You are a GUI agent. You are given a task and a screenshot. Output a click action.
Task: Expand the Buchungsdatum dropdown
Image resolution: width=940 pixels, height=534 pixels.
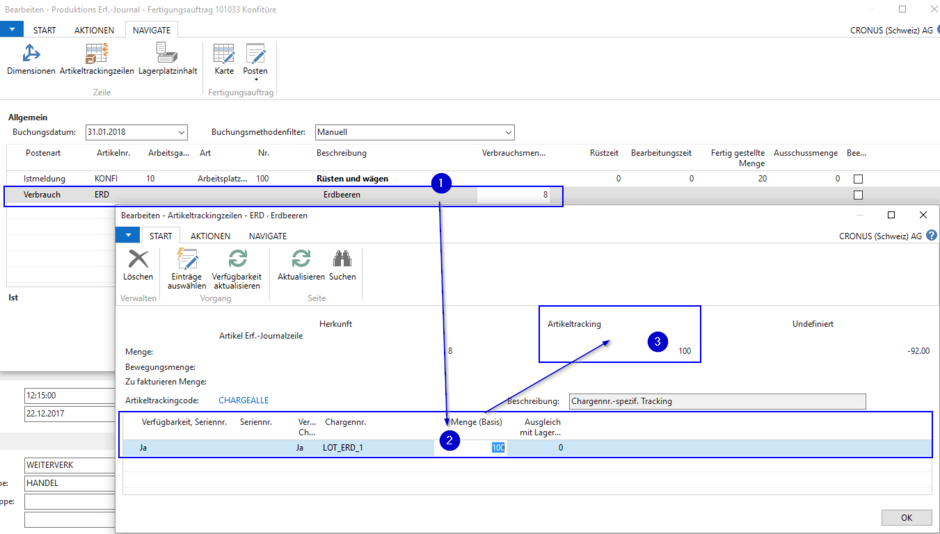click(x=181, y=132)
